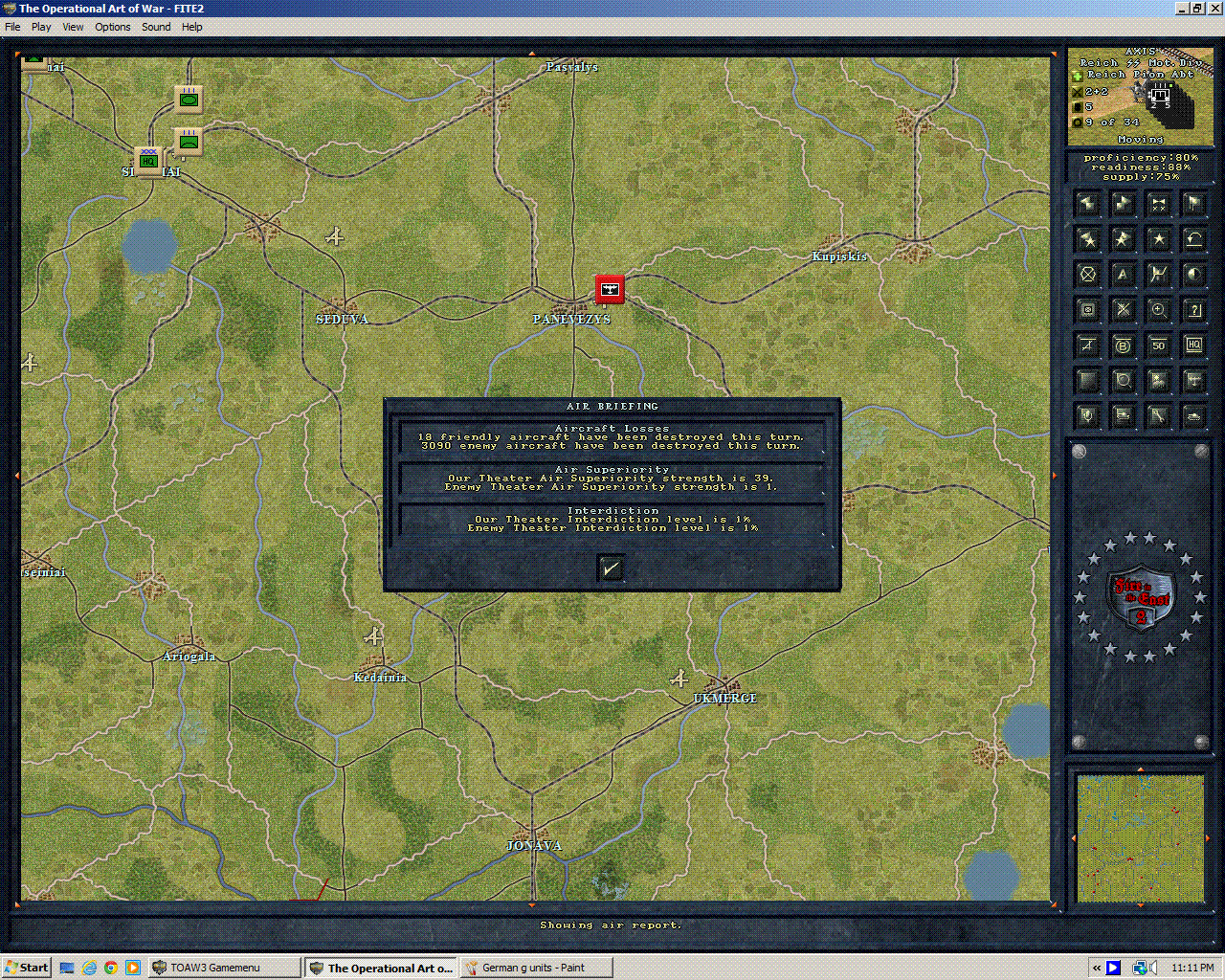Click the struck-through A icon
This screenshot has height=980, width=1225.
pos(1087,345)
